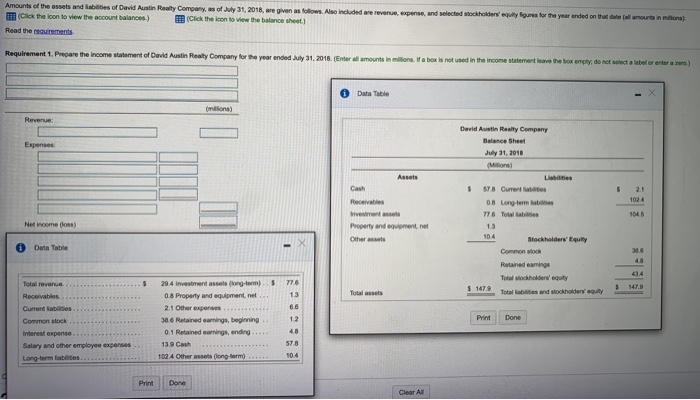Click 'Net income (loss)' label
700x400 pixels.
50,224
